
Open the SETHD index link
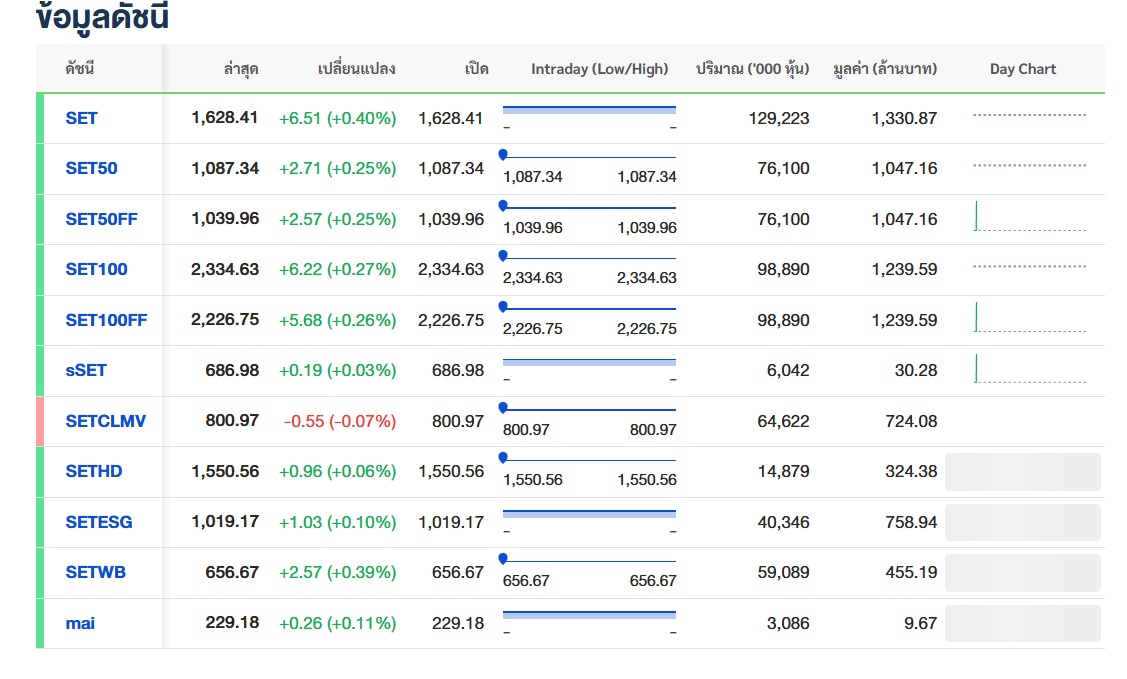click(x=93, y=471)
